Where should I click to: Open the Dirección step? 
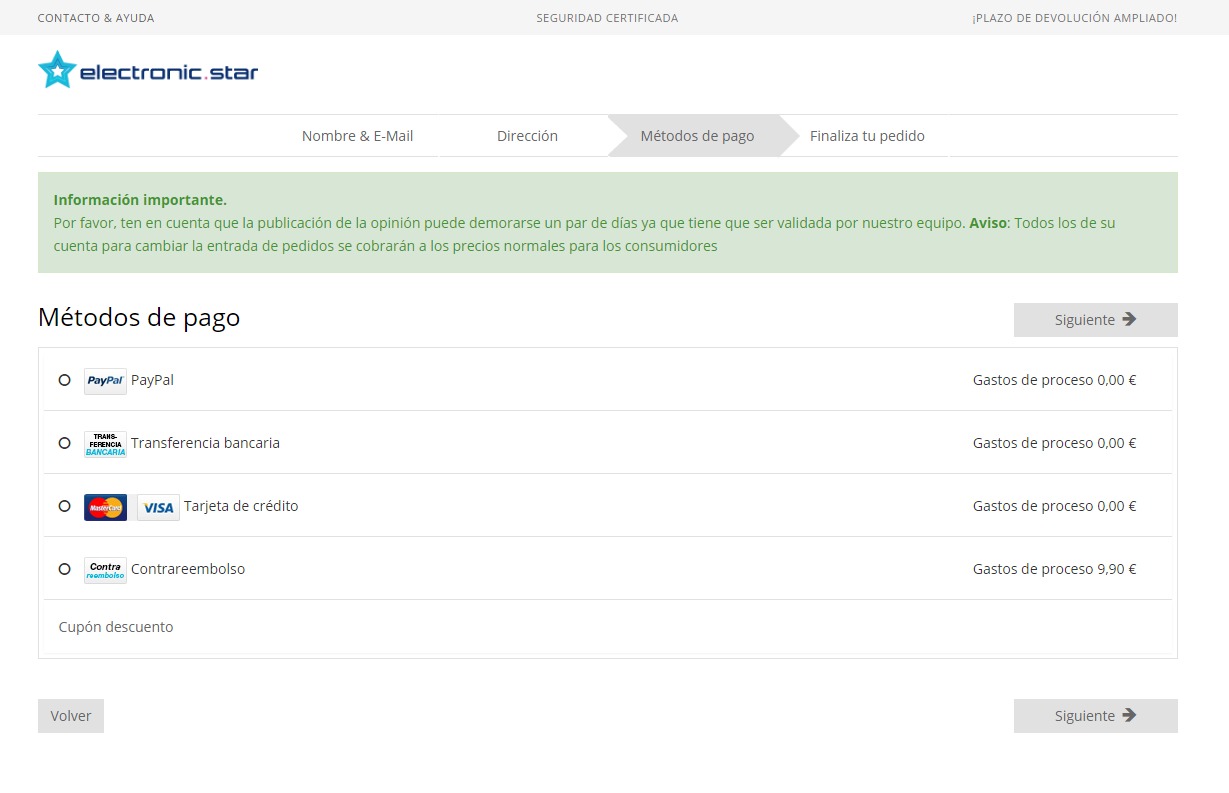[x=527, y=136]
